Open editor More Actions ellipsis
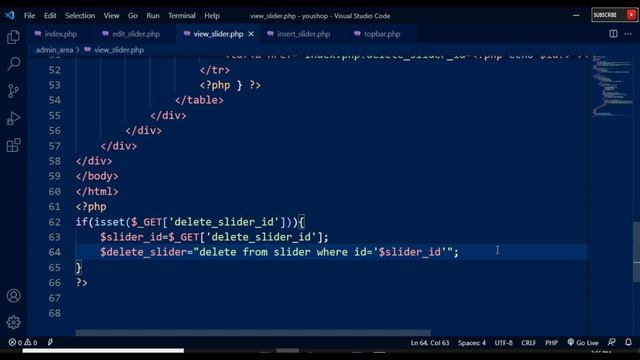Image resolution: width=640 pixels, height=360 pixels. point(628,34)
